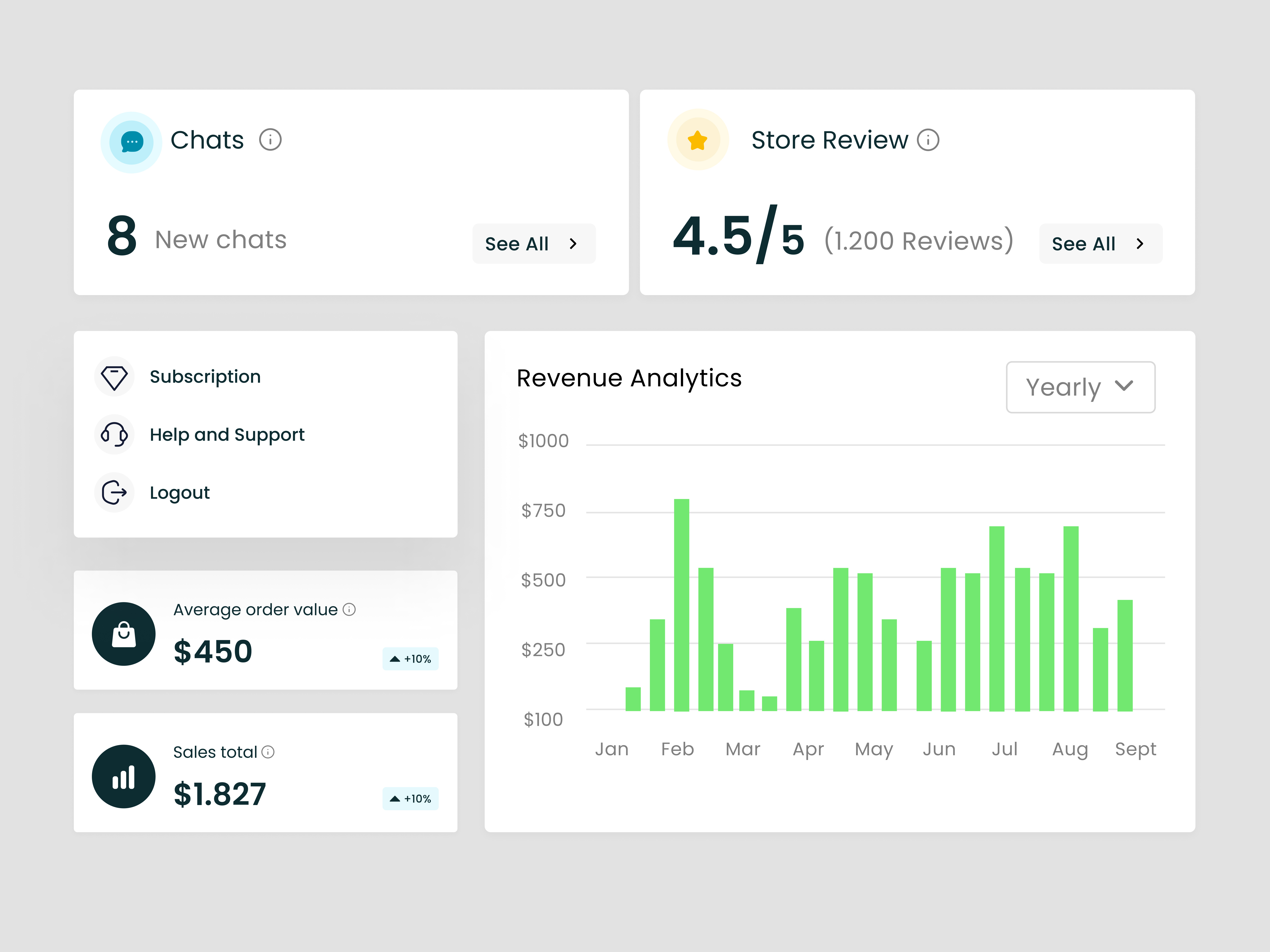The width and height of the screenshot is (1270, 952).
Task: Expand the Yearly period dropdown
Action: point(1080,387)
